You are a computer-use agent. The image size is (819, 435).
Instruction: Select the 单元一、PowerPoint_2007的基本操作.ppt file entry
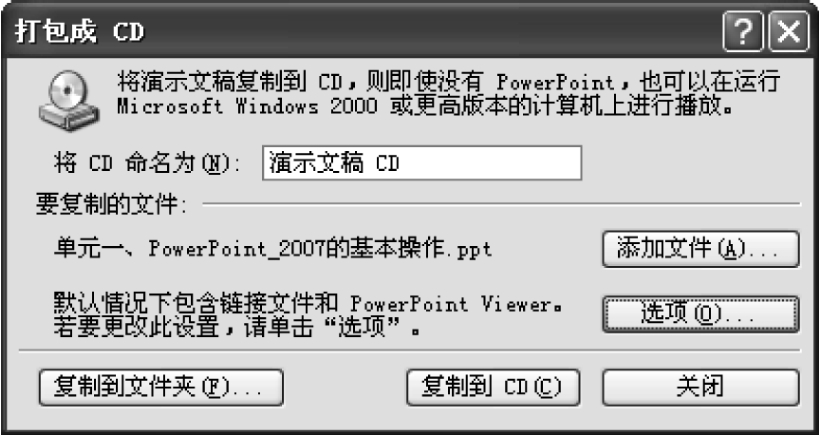[x=273, y=249]
